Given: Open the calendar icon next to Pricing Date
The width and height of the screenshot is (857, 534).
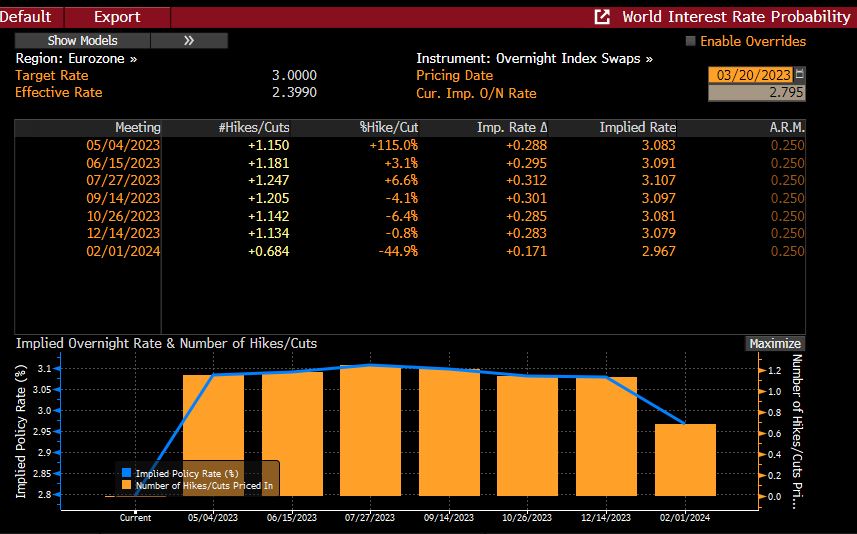Looking at the screenshot, I should [799, 75].
